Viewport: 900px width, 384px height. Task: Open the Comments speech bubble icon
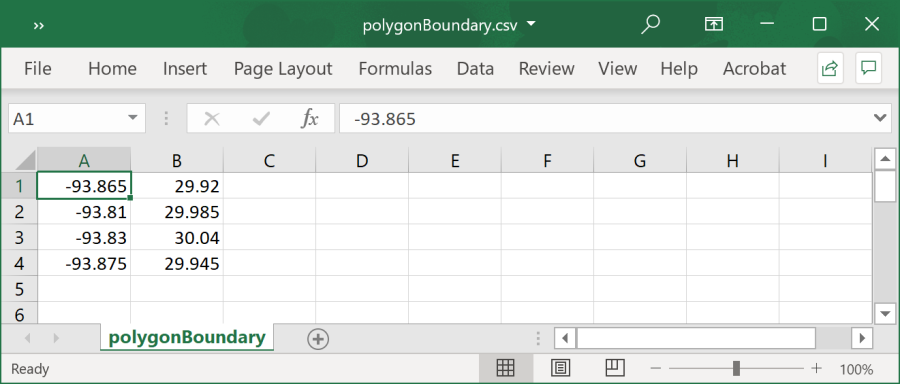click(868, 68)
